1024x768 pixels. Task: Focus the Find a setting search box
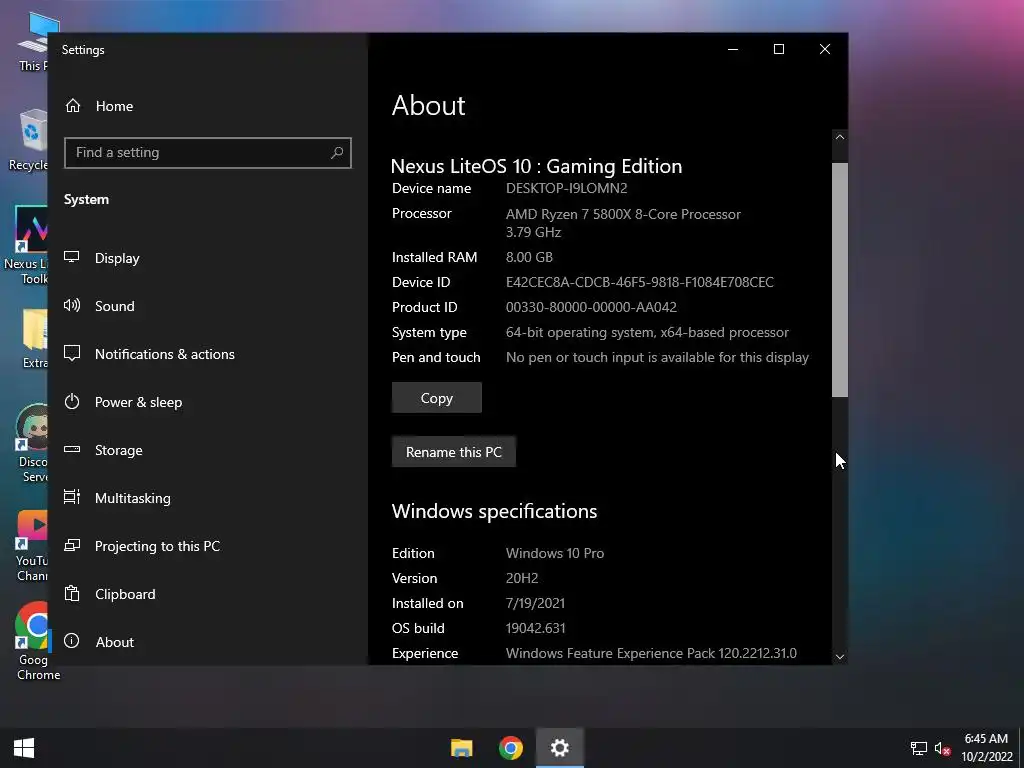208,153
